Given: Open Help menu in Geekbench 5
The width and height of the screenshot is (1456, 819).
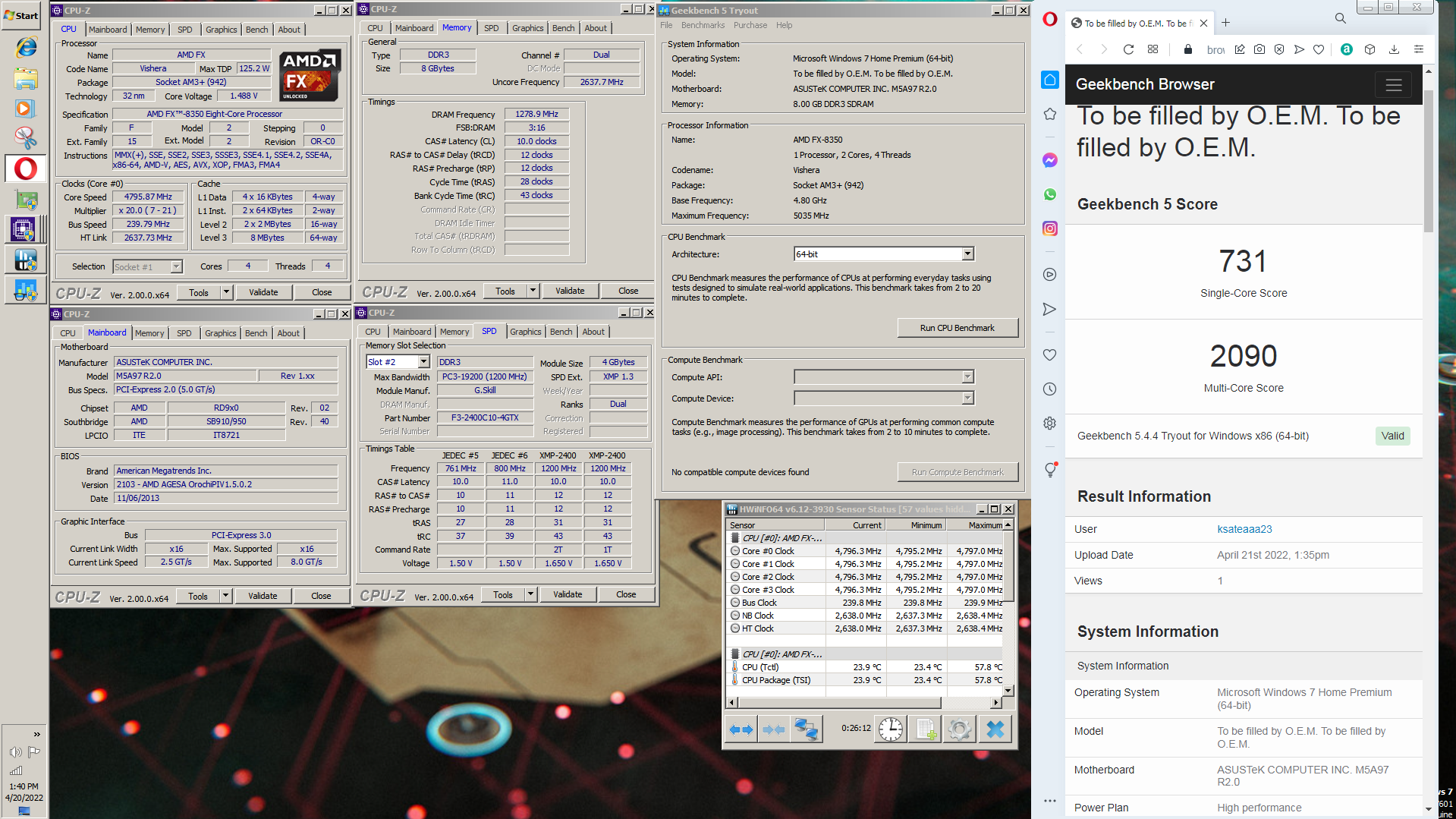Looking at the screenshot, I should pos(785,25).
